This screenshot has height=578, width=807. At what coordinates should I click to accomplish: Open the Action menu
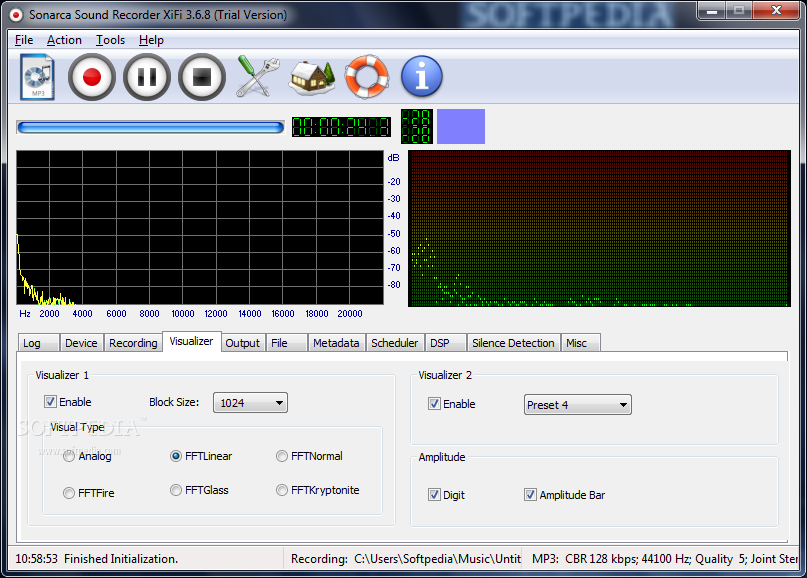[64, 40]
